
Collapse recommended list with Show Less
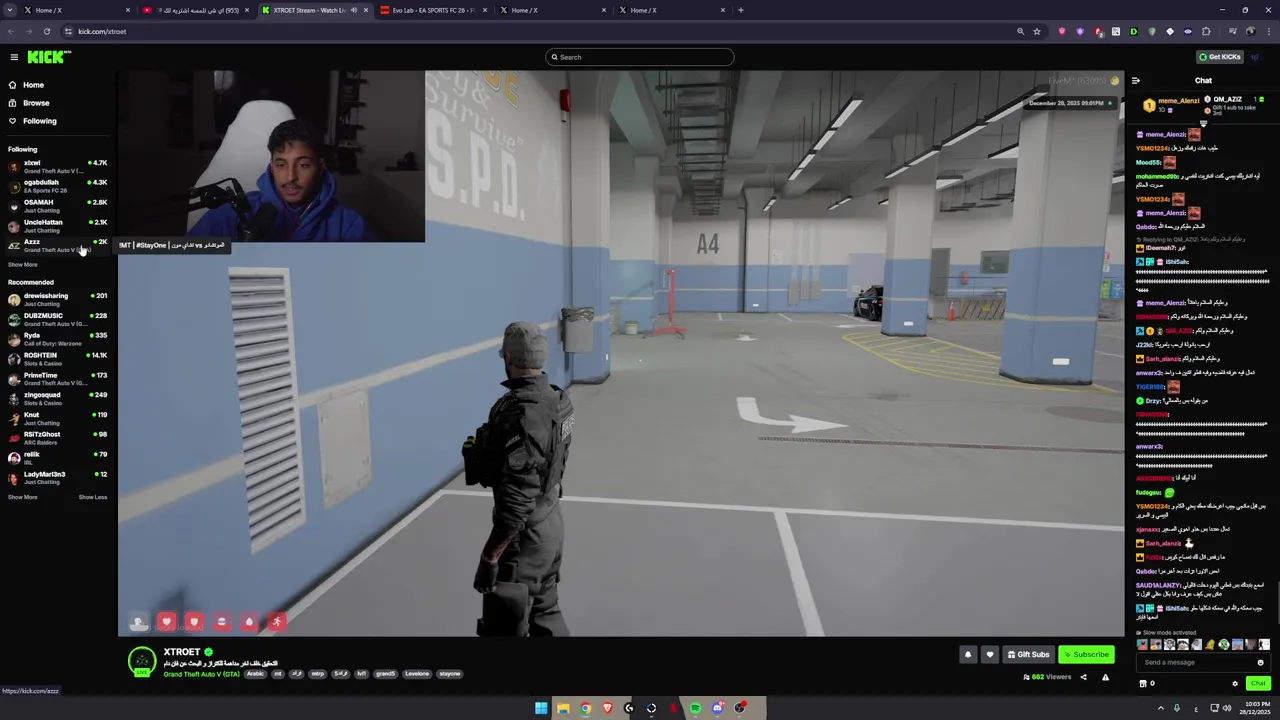click(x=93, y=497)
